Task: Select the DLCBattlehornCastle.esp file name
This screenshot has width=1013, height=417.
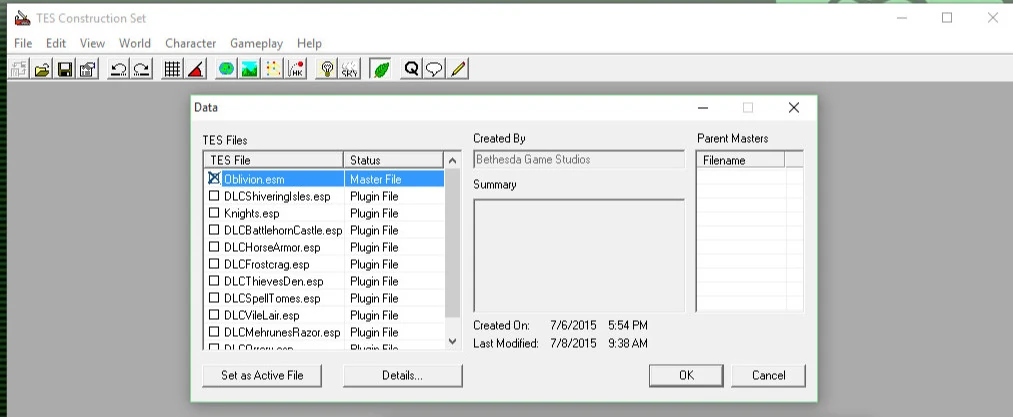Action: click(283, 230)
